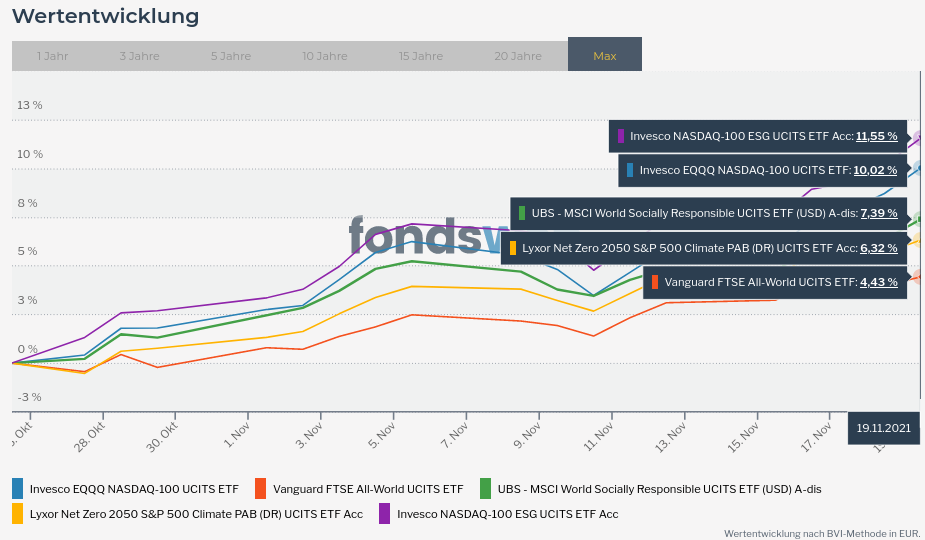Click the 10,02 % value in EQQQ tooltip
The image size is (925, 540).
click(875, 170)
